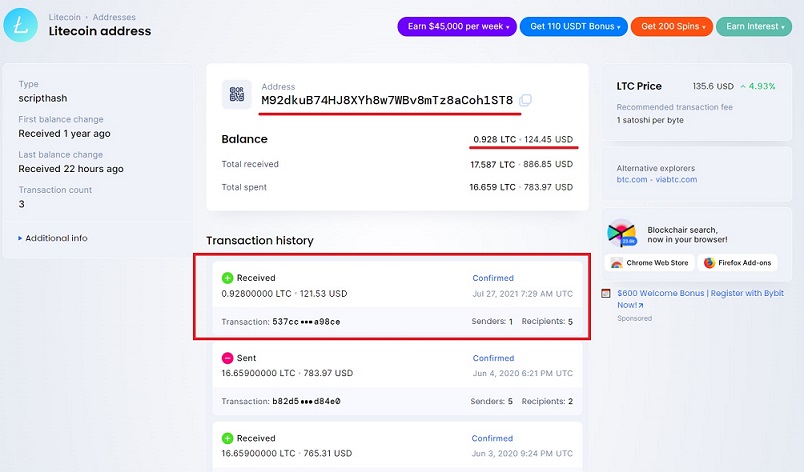Click the Transaction count value 3
The height and width of the screenshot is (472, 804).
click(x=22, y=204)
